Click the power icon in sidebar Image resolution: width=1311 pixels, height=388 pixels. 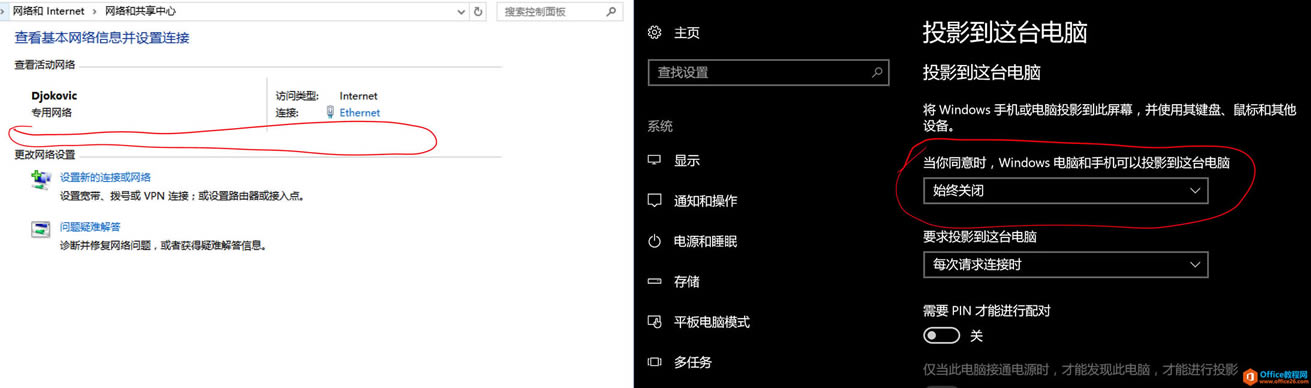point(655,241)
